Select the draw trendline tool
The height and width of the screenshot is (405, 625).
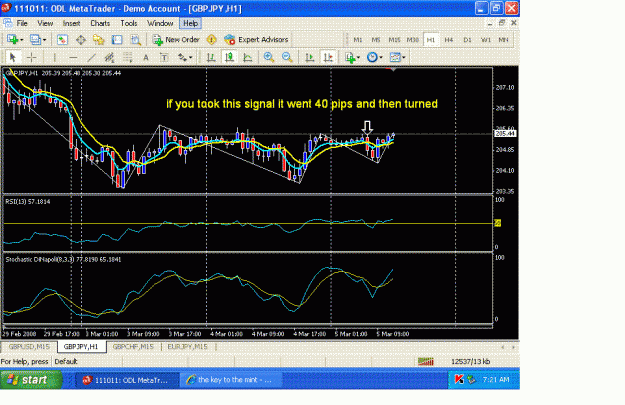91,57
